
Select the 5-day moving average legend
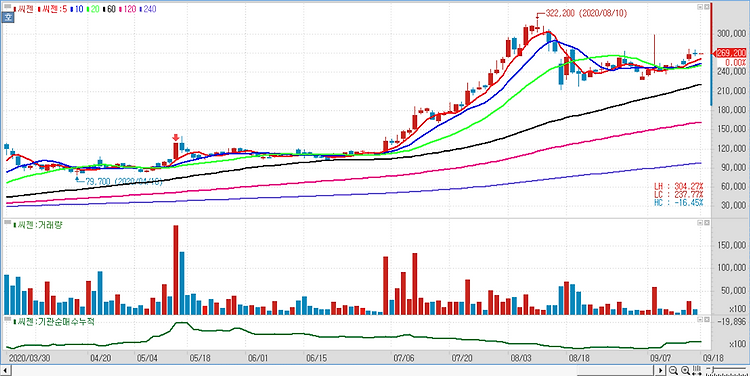(x=52, y=9)
